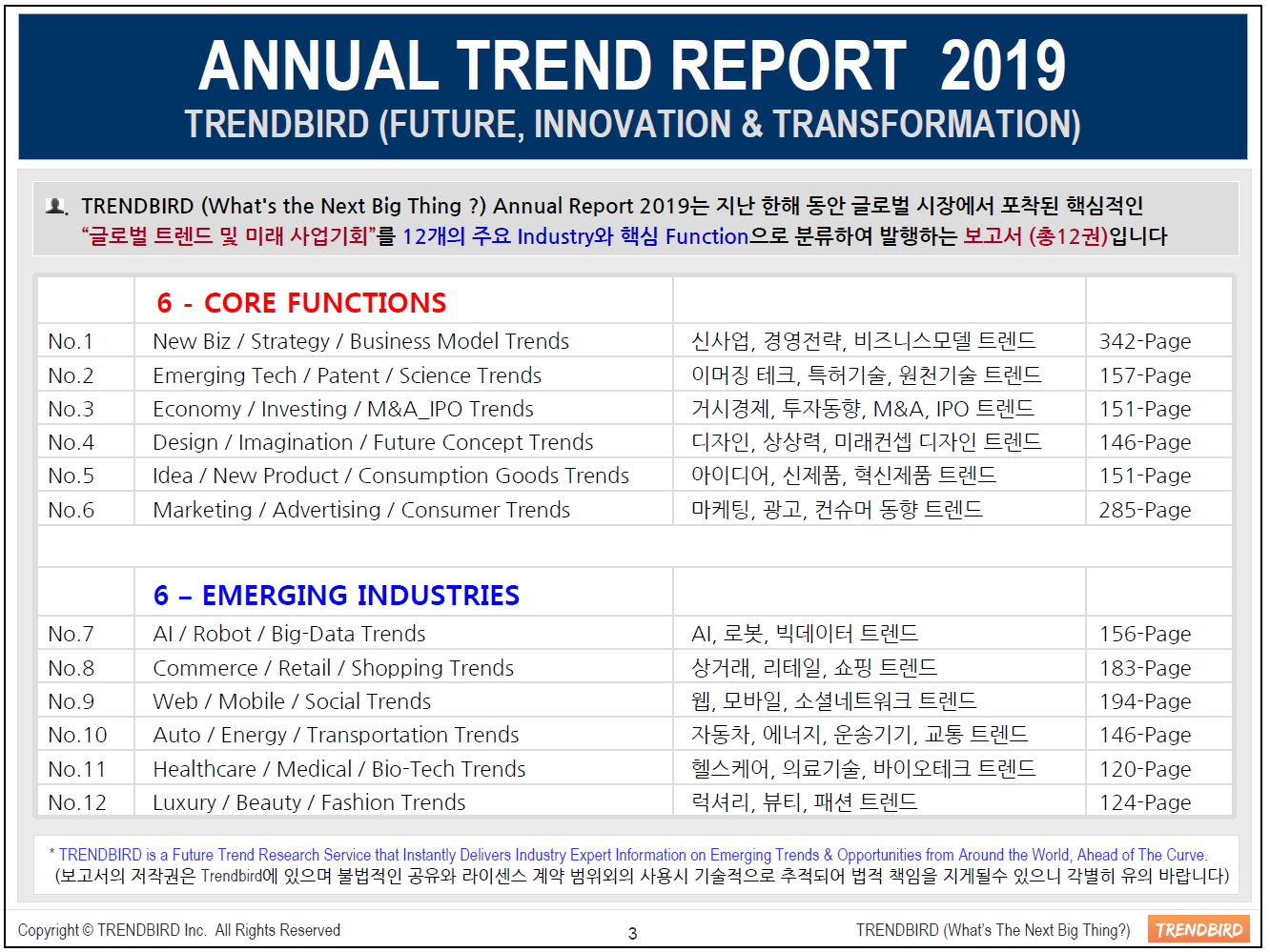This screenshot has height=952, width=1270.
Task: Click page number 3 in the footer
Action: tap(632, 934)
